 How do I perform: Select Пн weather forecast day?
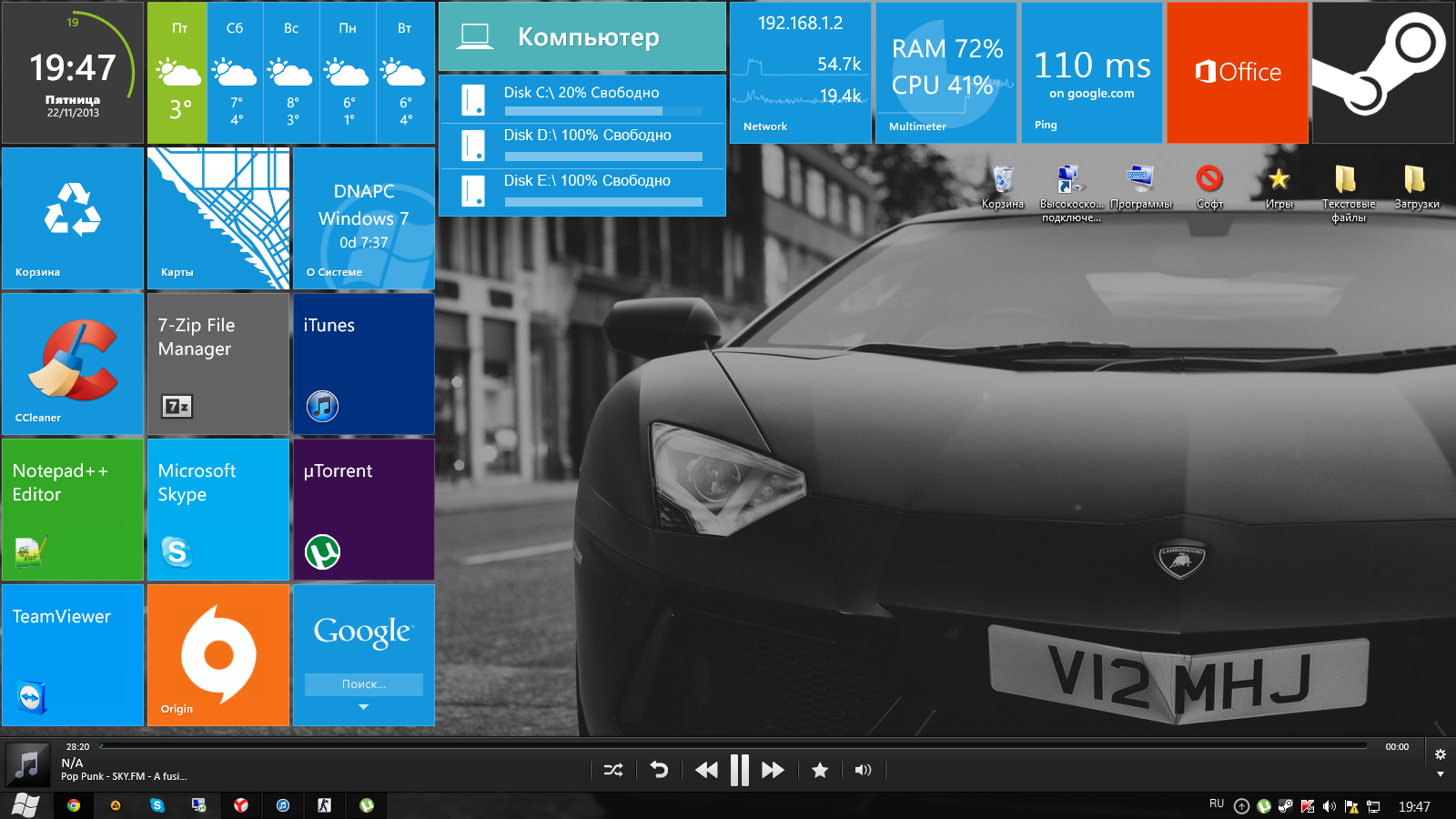click(349, 73)
